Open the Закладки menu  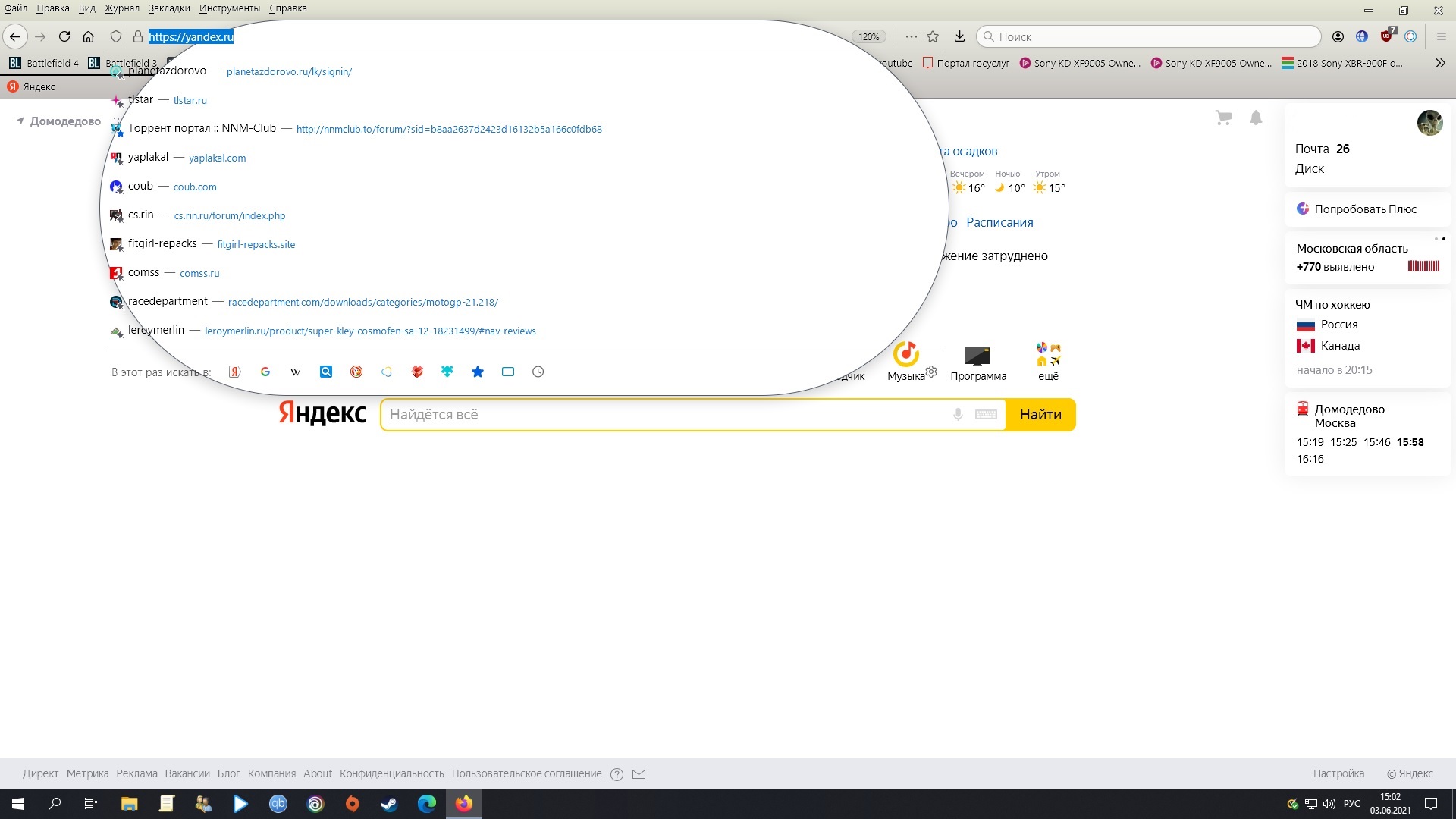tap(169, 8)
